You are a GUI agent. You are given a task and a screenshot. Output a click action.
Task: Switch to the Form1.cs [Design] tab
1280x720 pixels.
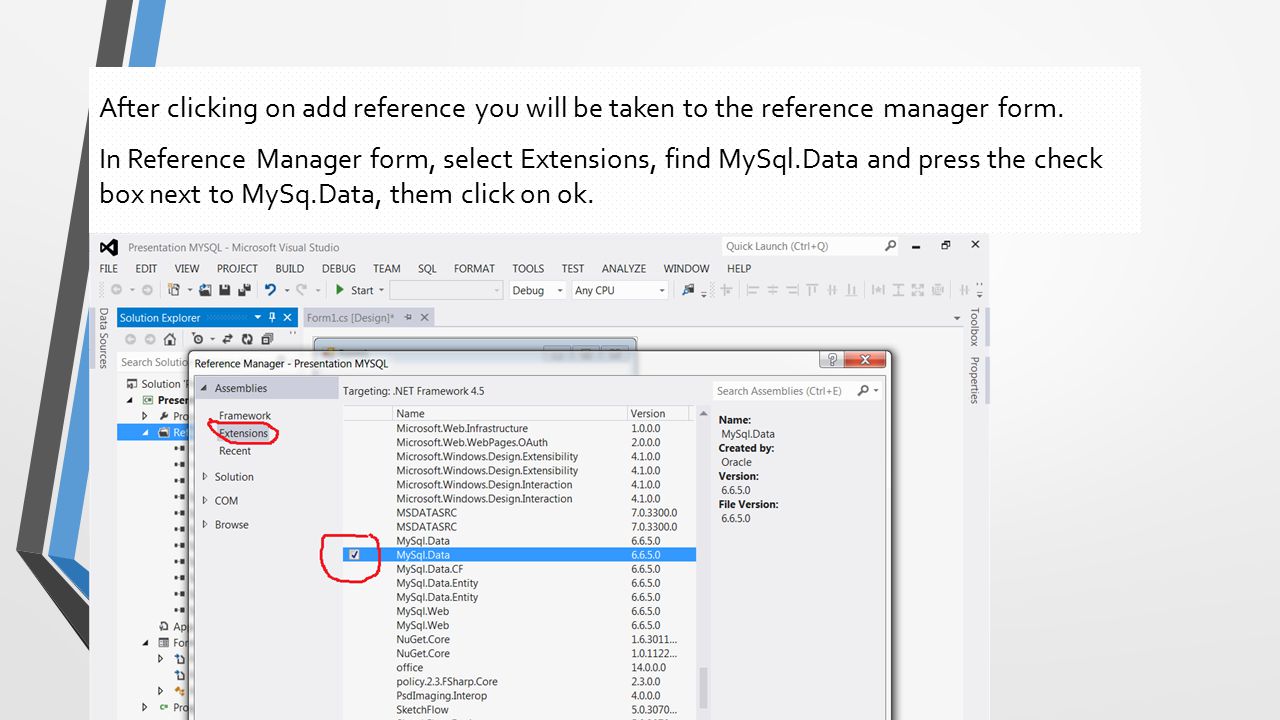tap(350, 317)
